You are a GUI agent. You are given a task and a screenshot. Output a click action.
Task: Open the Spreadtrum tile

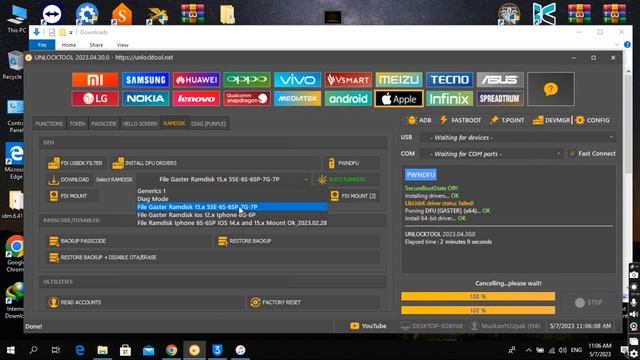click(x=500, y=98)
